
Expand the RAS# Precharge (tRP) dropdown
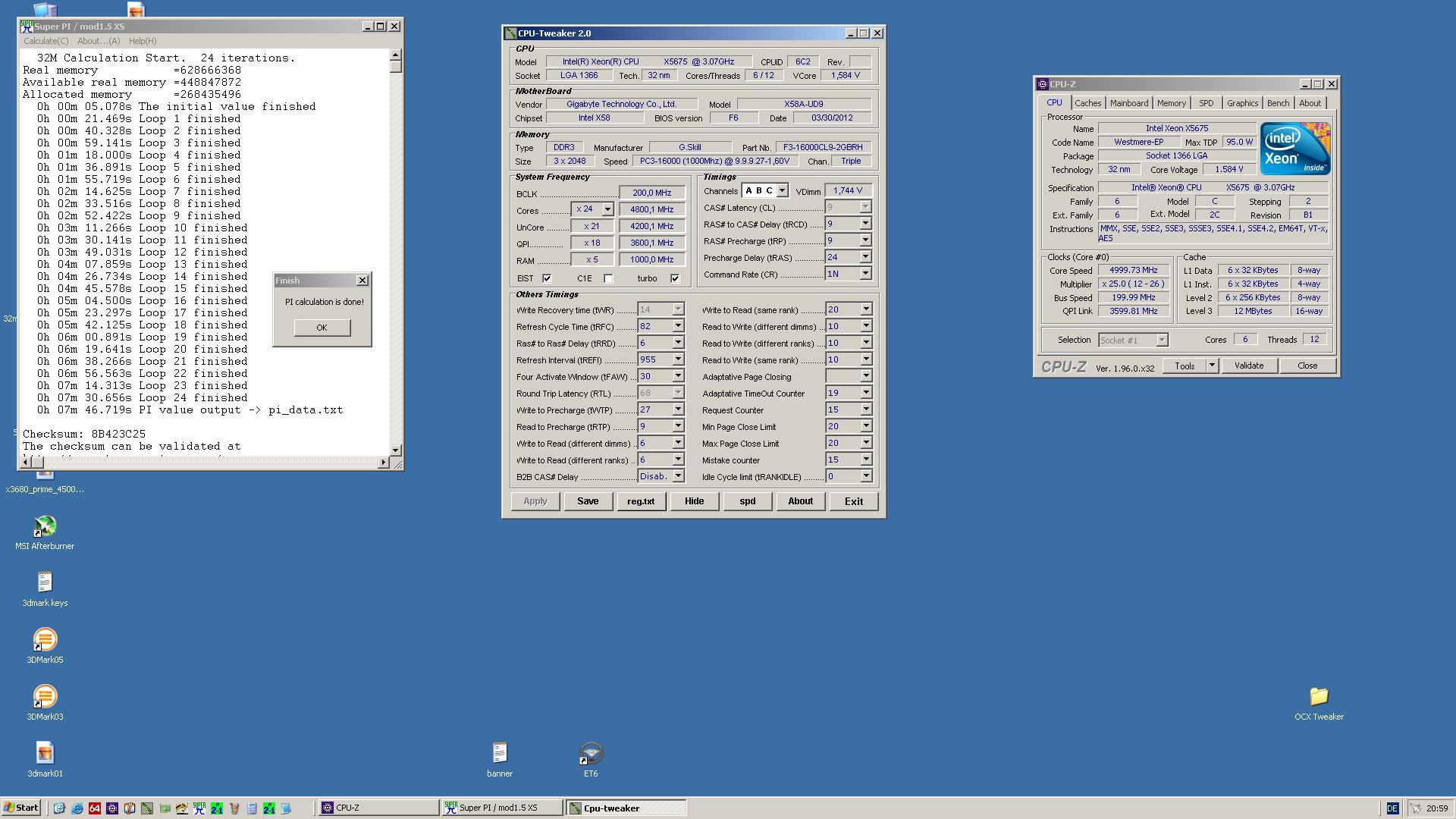(x=865, y=241)
